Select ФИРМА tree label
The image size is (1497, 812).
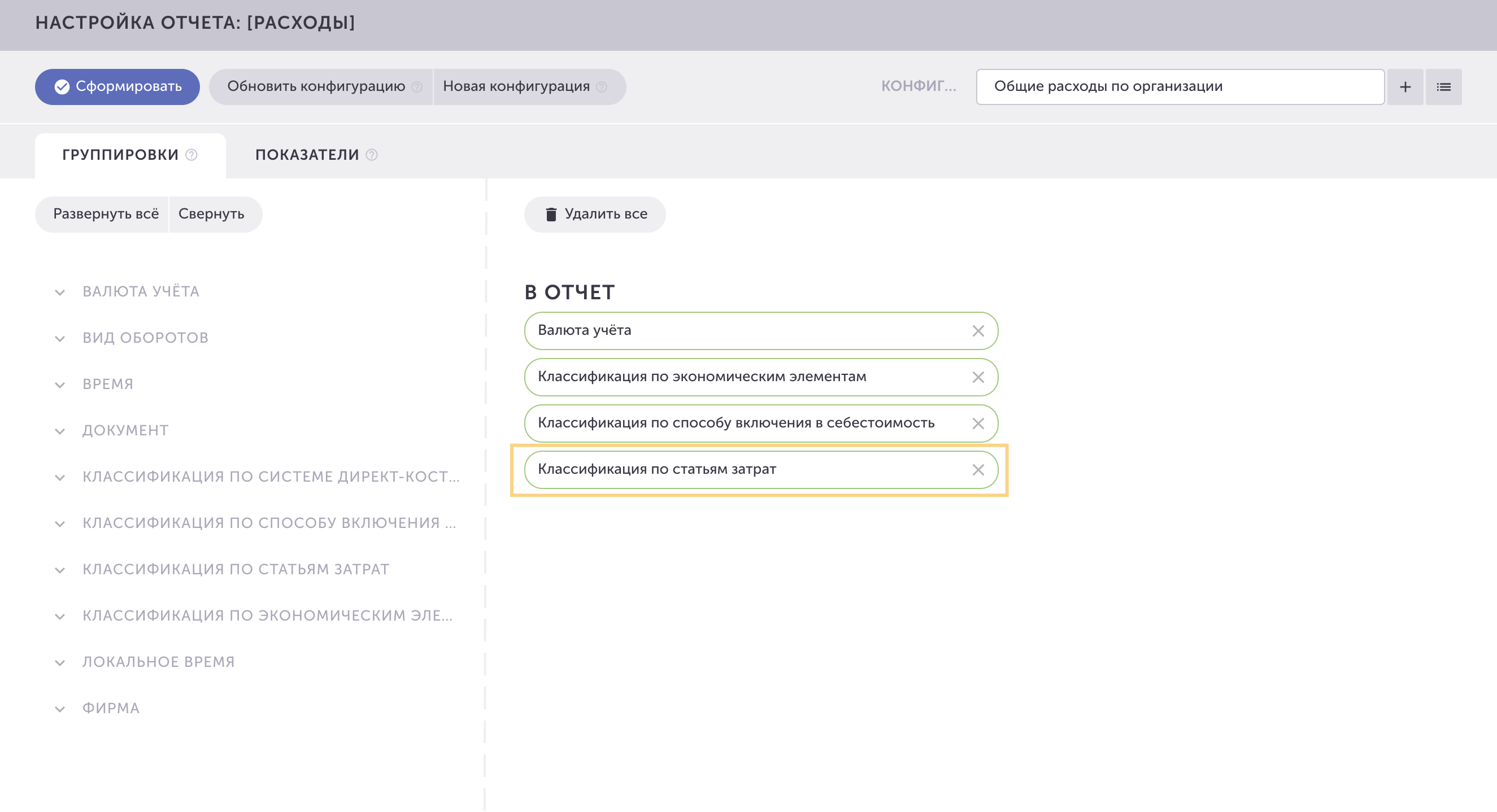coord(111,709)
